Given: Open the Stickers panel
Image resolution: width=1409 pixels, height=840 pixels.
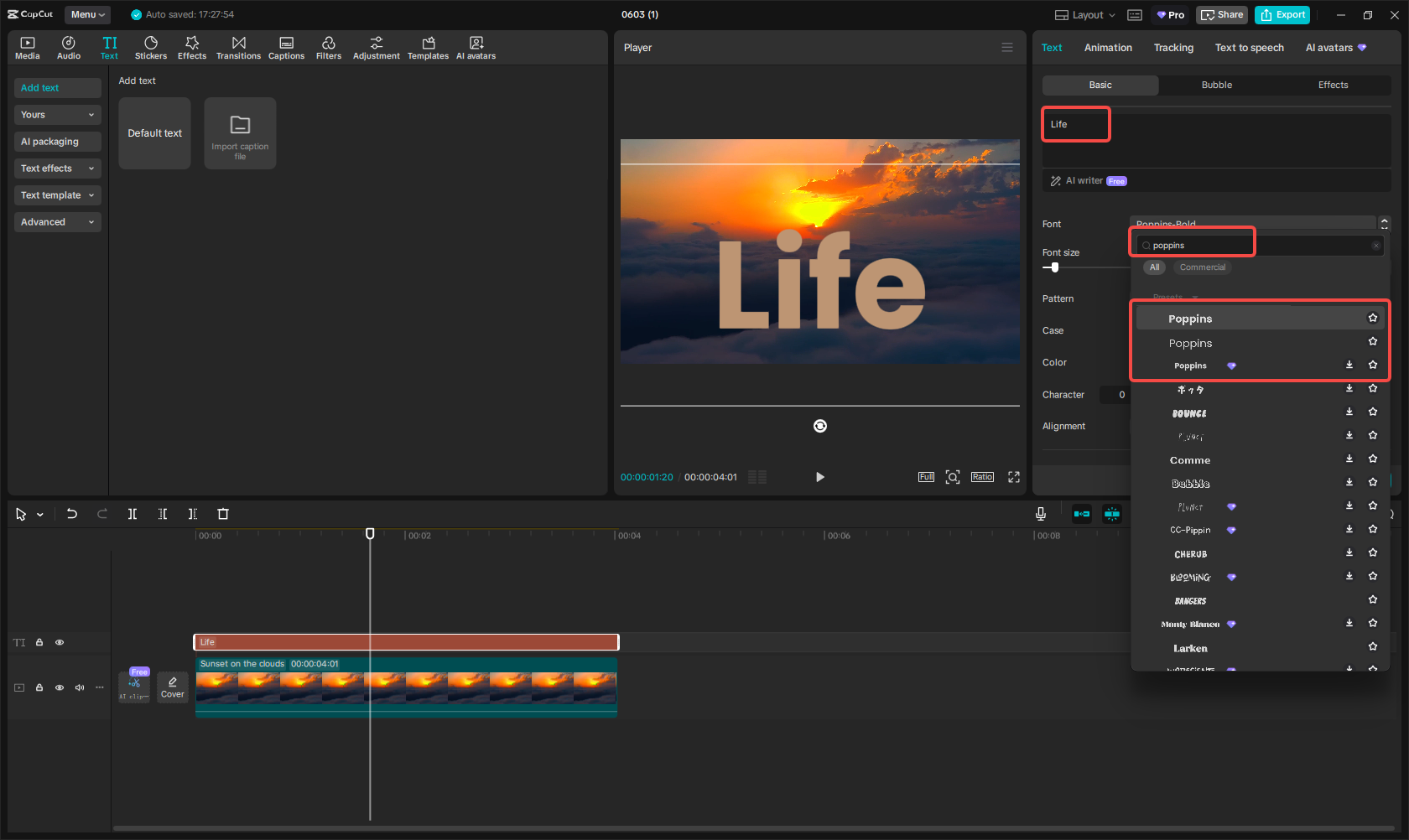Looking at the screenshot, I should tap(151, 48).
